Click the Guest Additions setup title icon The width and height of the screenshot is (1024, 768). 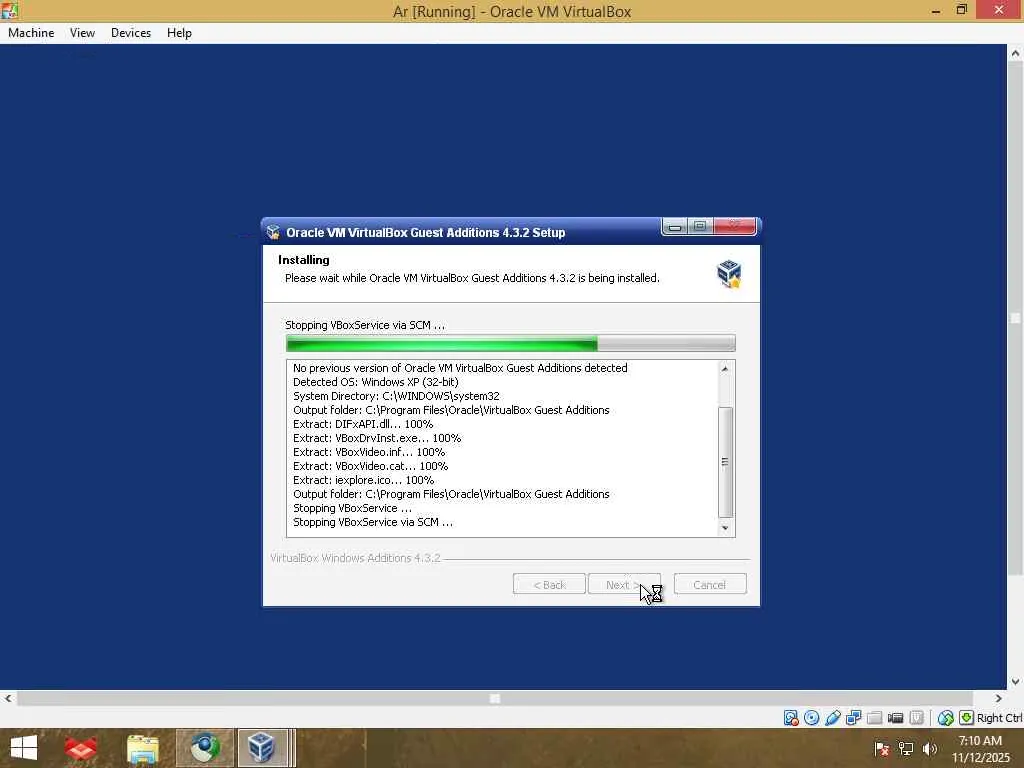coord(274,232)
